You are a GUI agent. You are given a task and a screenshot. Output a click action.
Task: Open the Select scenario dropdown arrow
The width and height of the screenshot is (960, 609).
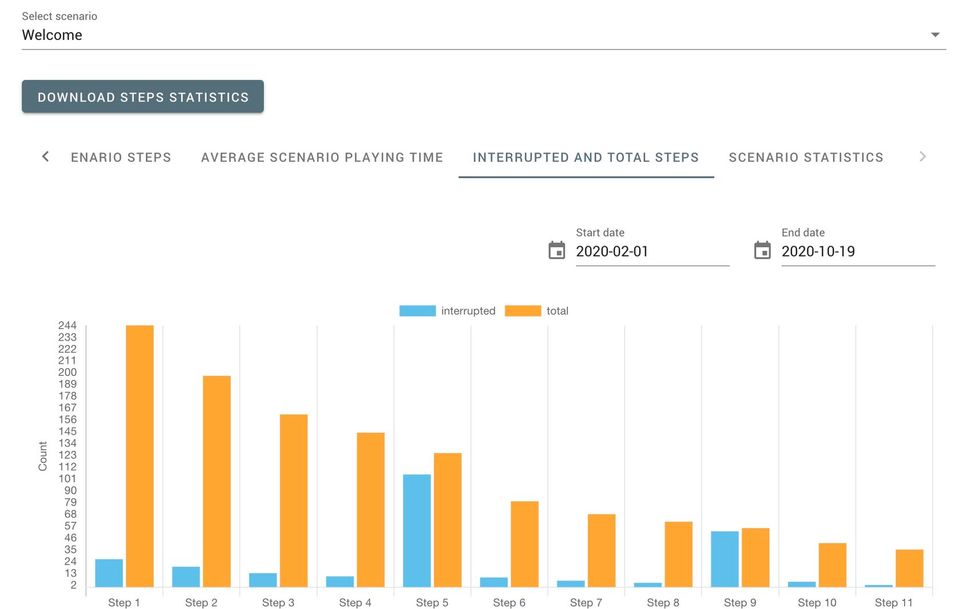[935, 35]
